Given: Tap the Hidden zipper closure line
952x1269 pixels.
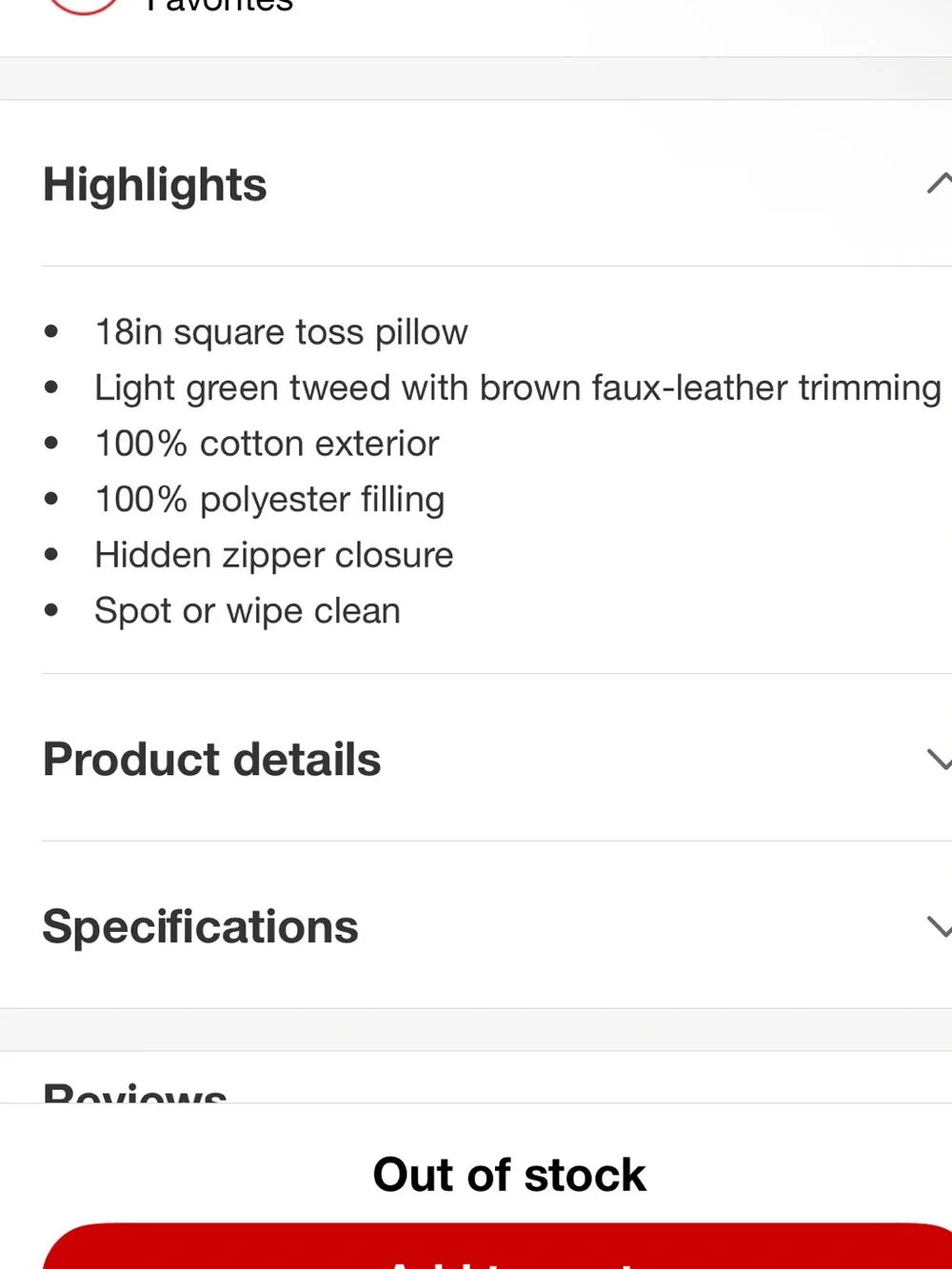Looking at the screenshot, I should [274, 555].
